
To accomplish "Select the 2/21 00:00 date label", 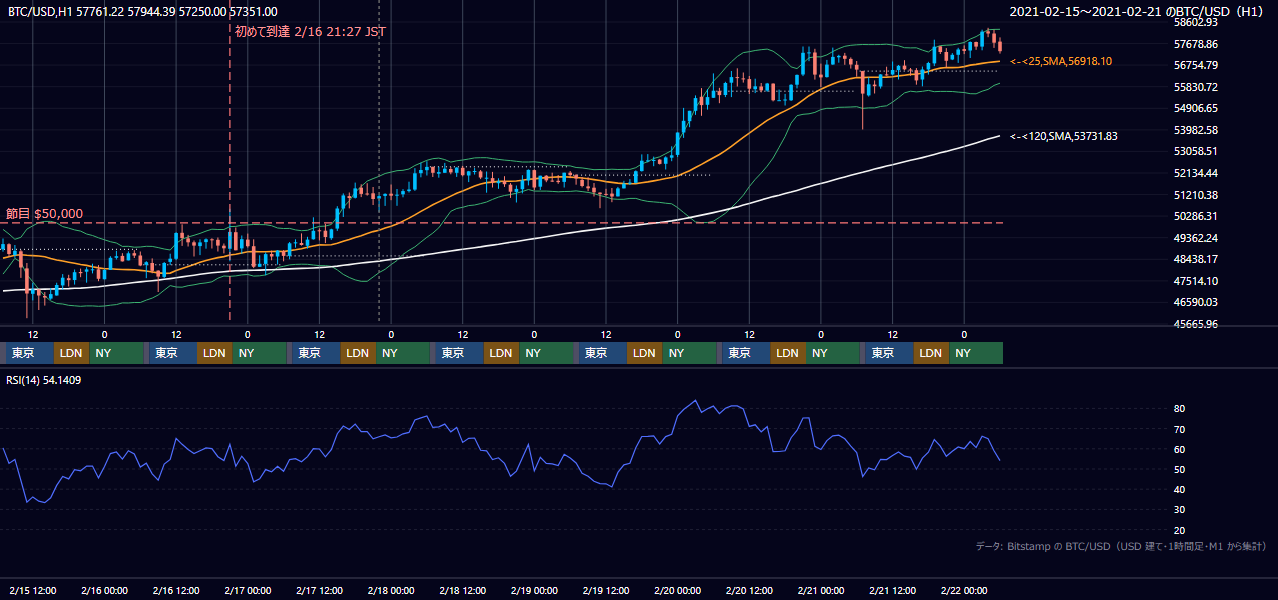I will 821,591.
